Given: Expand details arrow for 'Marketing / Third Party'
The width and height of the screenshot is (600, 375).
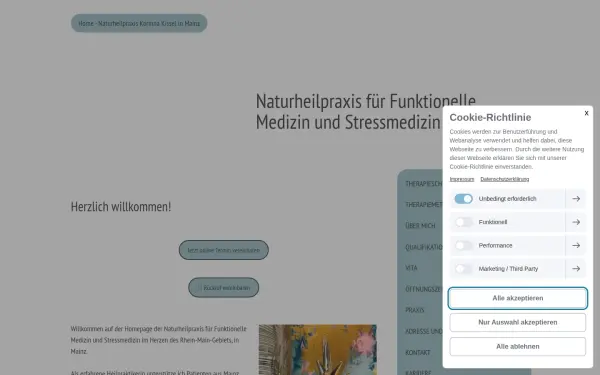Looking at the screenshot, I should pos(576,269).
